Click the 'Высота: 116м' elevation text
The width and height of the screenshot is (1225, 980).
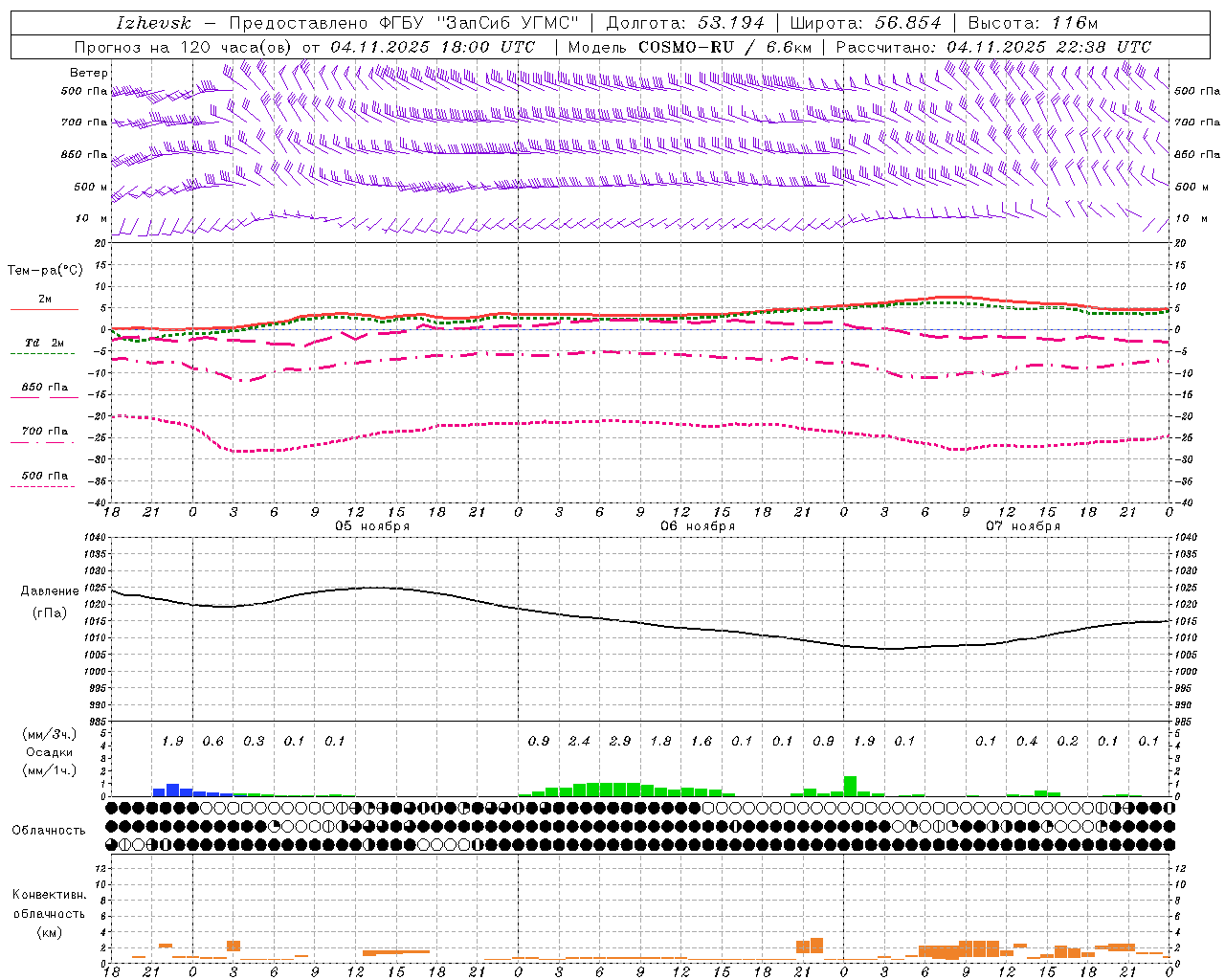click(x=1033, y=23)
